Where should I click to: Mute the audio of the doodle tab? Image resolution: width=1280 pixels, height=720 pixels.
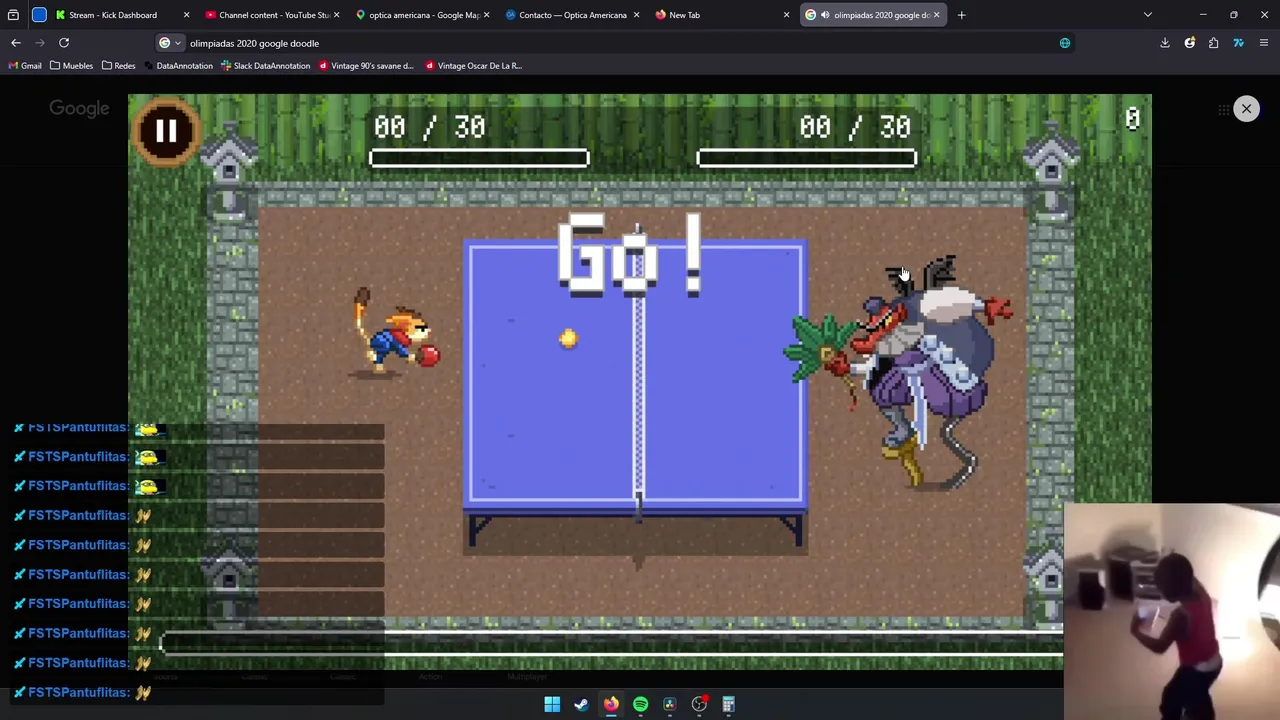(x=825, y=15)
